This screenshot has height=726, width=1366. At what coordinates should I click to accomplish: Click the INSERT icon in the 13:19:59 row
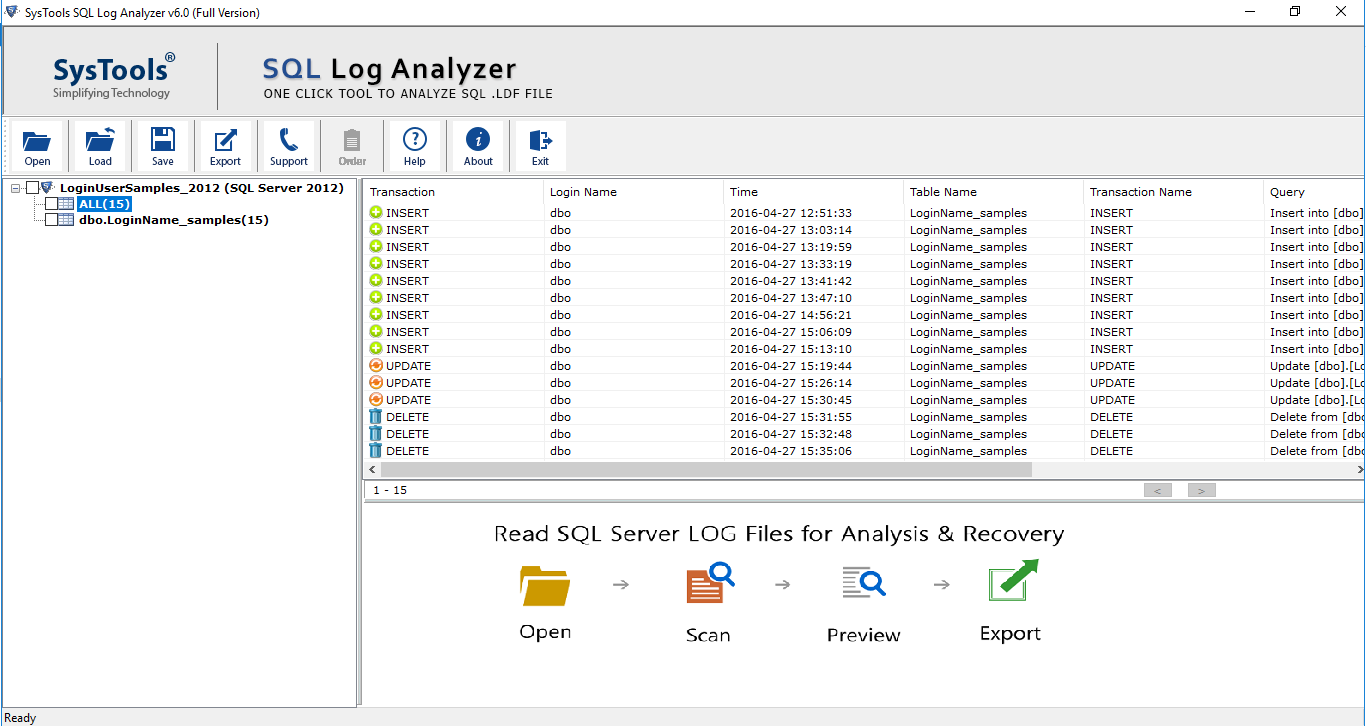click(x=376, y=246)
